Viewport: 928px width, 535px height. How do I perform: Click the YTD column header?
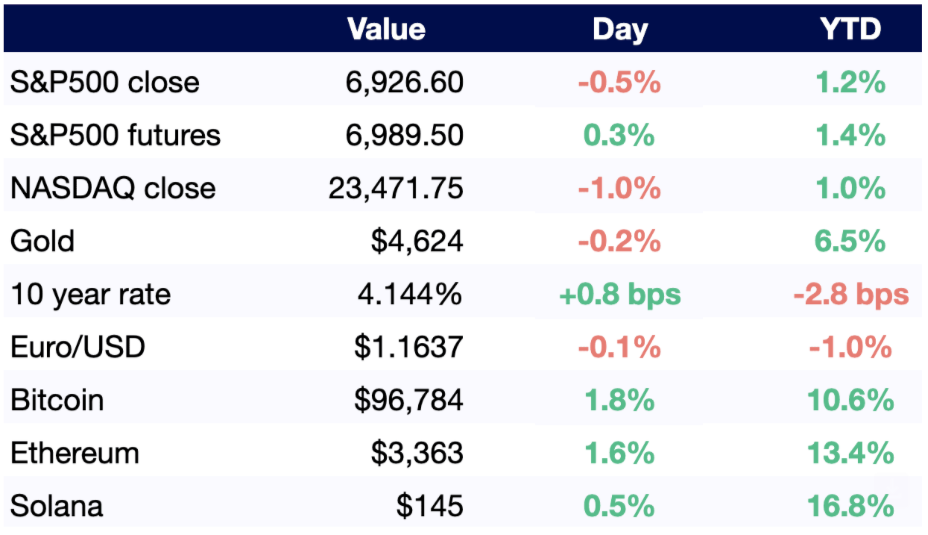pyautogui.click(x=850, y=29)
